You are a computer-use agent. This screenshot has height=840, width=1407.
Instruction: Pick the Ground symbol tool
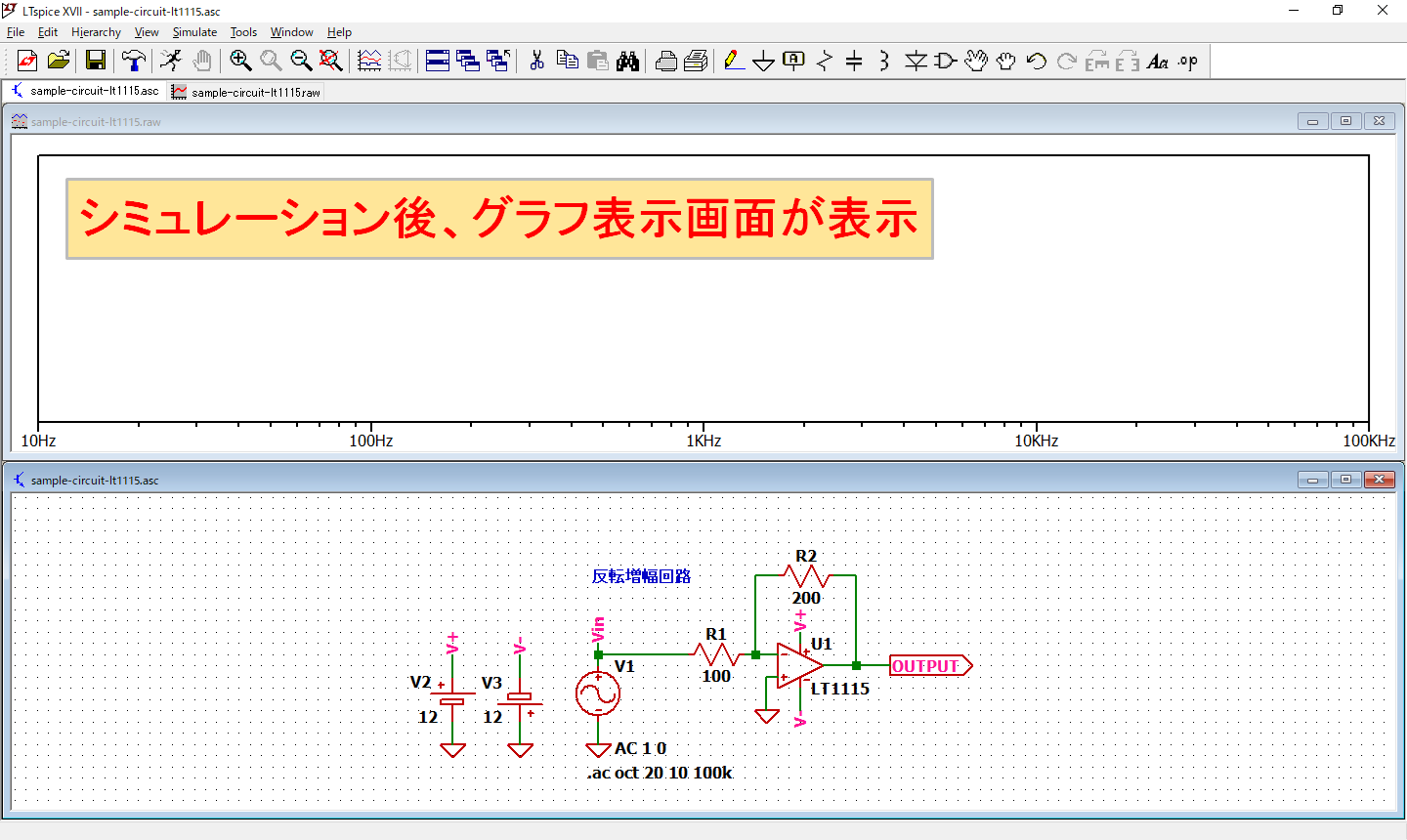(763, 62)
